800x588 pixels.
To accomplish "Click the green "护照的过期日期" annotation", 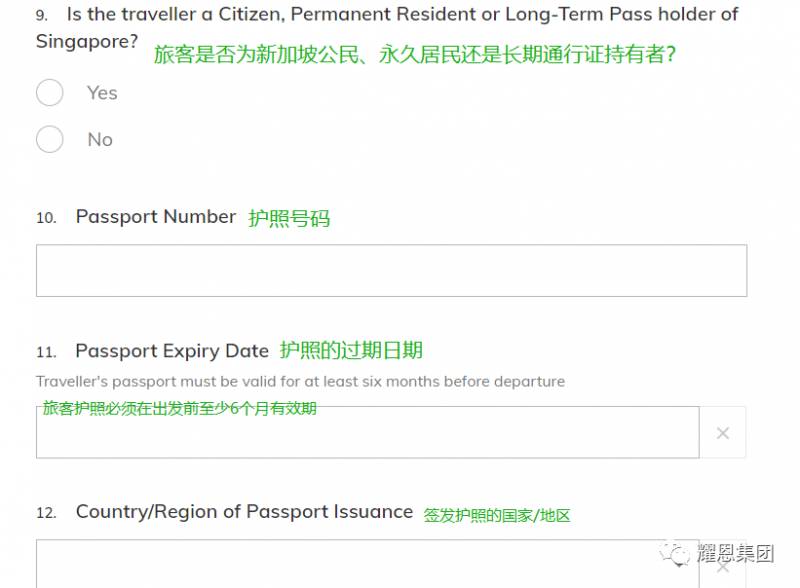I will pyautogui.click(x=351, y=352).
